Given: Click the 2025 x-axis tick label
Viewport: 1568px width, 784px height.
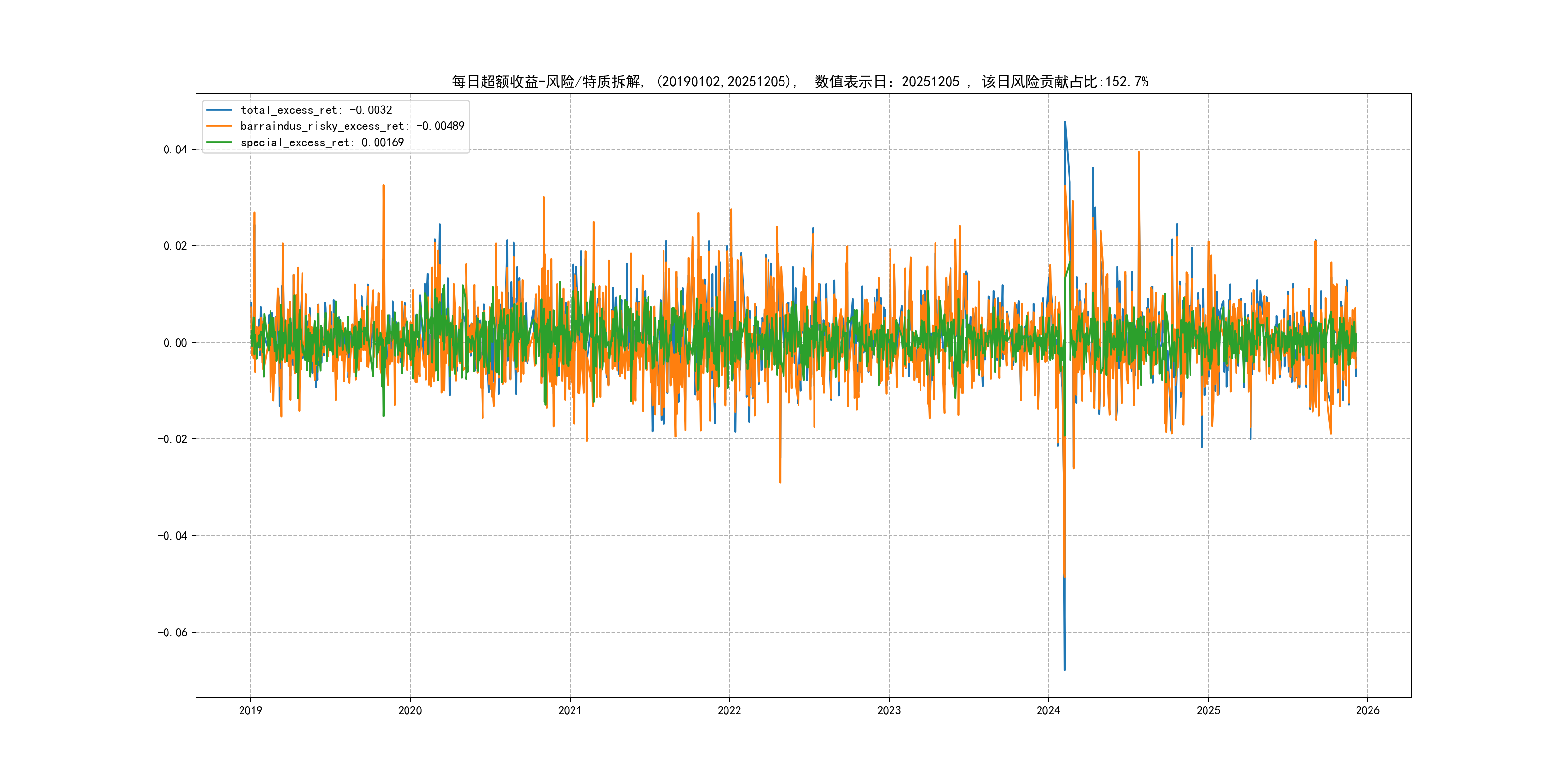Looking at the screenshot, I should coord(1208,710).
